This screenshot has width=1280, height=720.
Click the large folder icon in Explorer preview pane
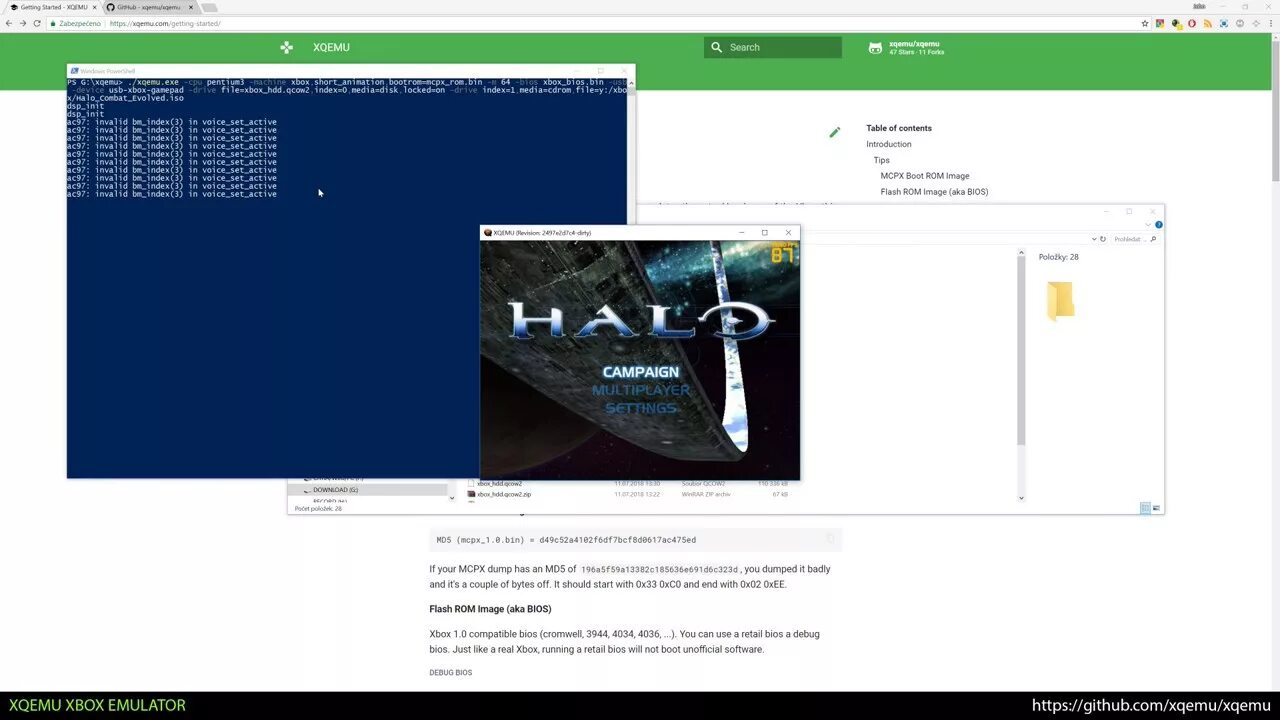[x=1060, y=300]
